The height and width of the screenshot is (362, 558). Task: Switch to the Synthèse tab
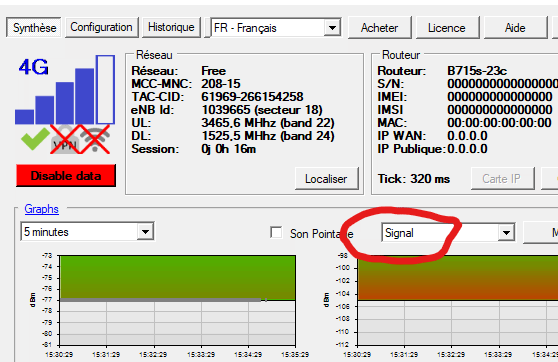pyautogui.click(x=34, y=27)
